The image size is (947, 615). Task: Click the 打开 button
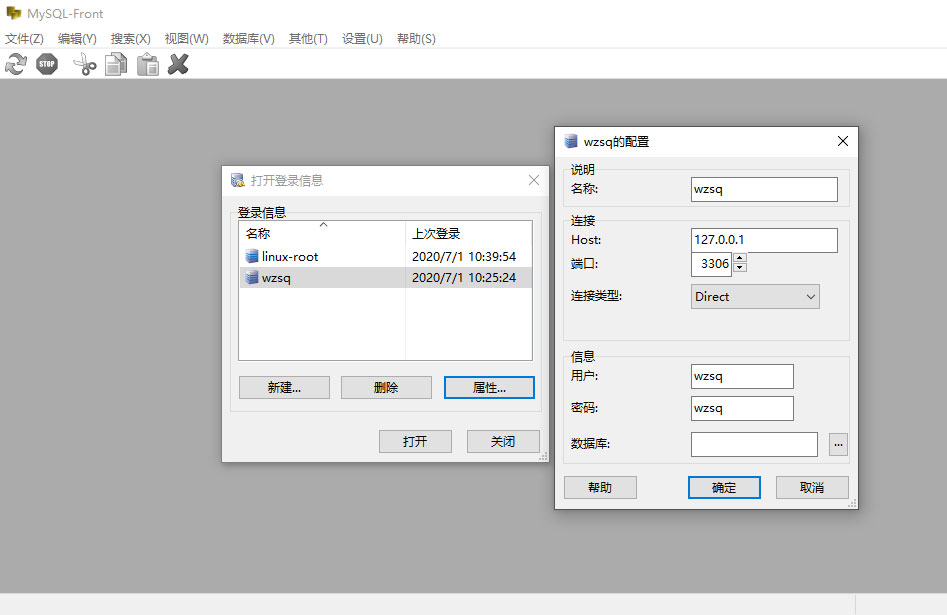[416, 442]
